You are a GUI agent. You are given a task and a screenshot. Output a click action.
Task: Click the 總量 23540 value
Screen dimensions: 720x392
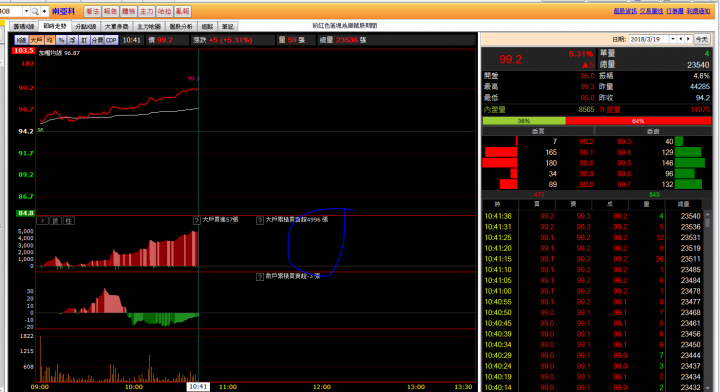click(x=698, y=65)
